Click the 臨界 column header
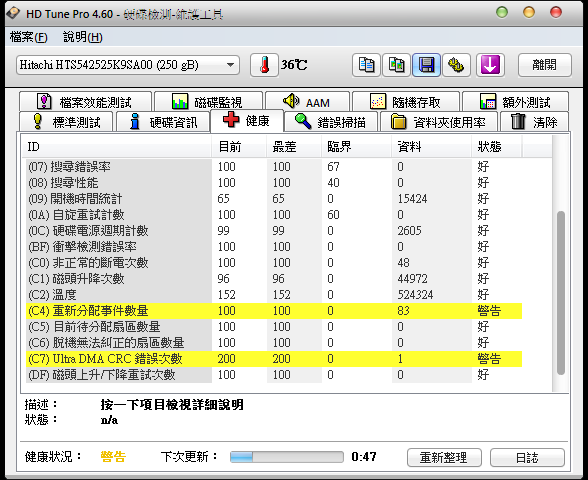This screenshot has height=480, width=588. pyautogui.click(x=356, y=147)
